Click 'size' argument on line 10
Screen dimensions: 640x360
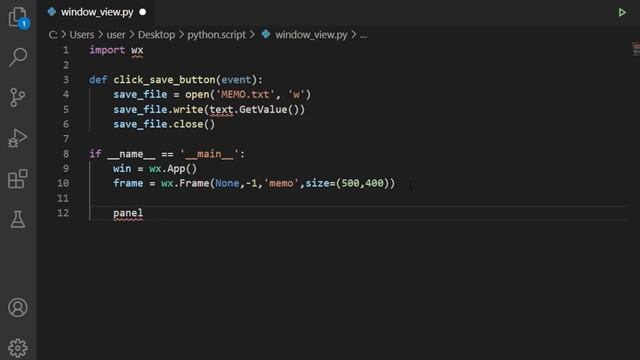317,183
